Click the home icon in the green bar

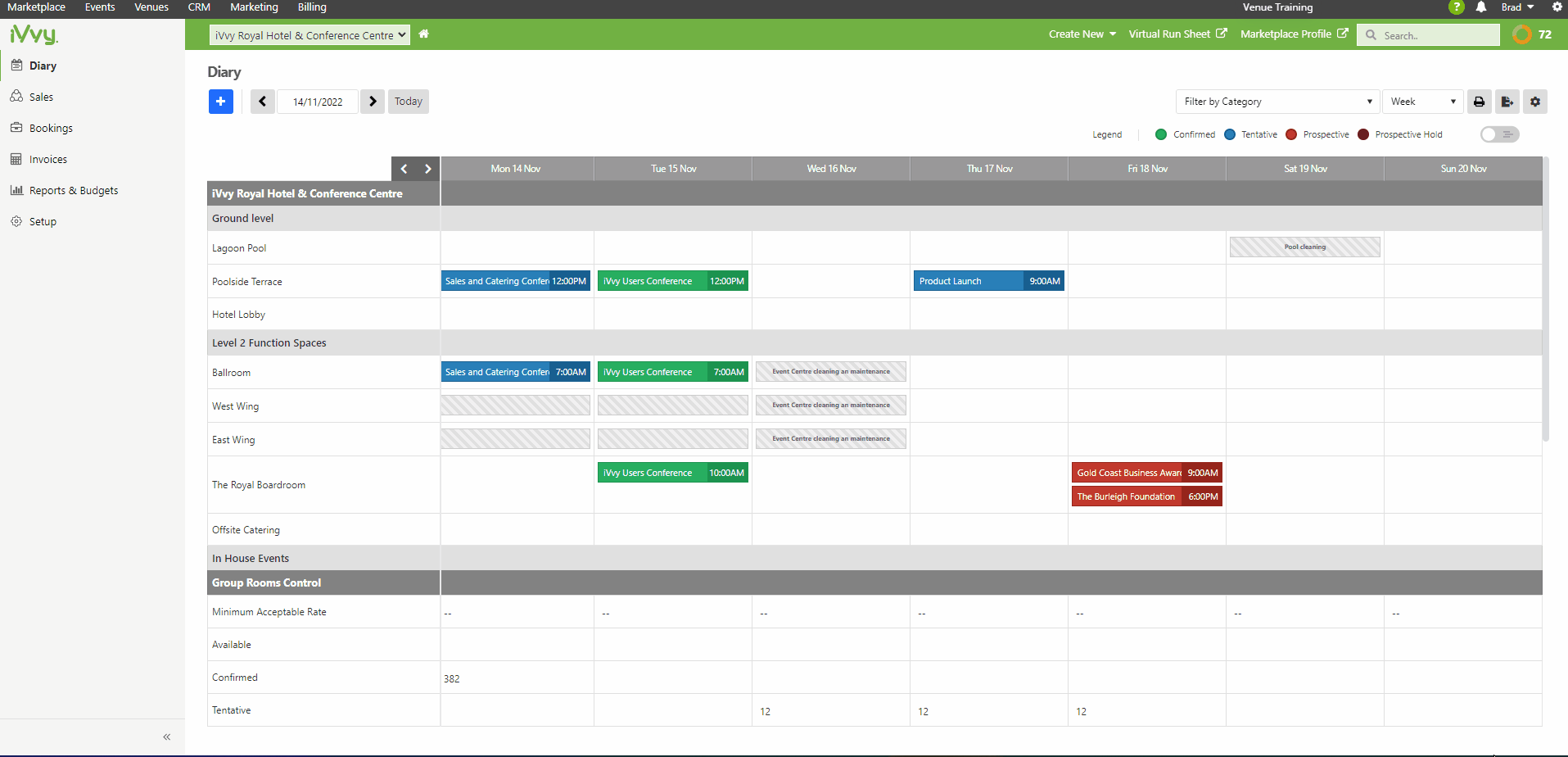(423, 34)
